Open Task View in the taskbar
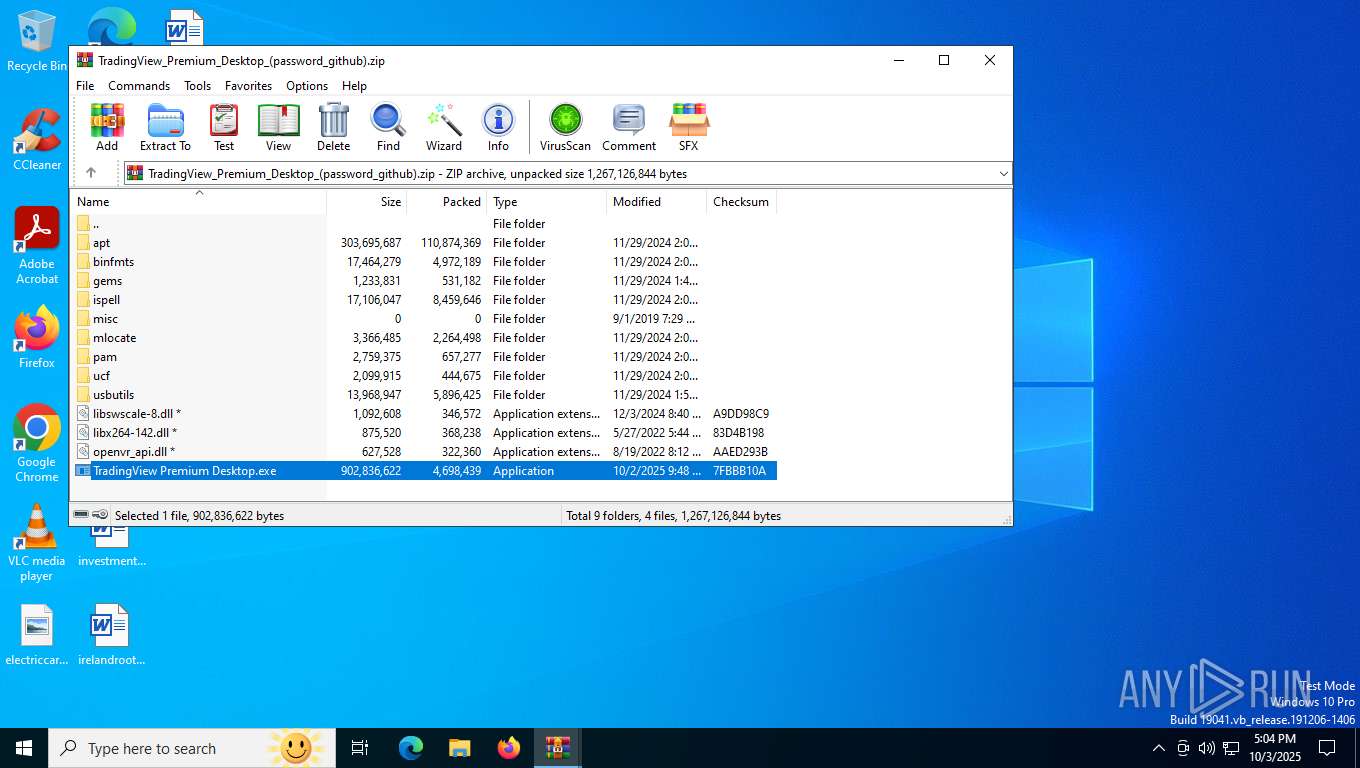This screenshot has height=768, width=1360. (360, 748)
